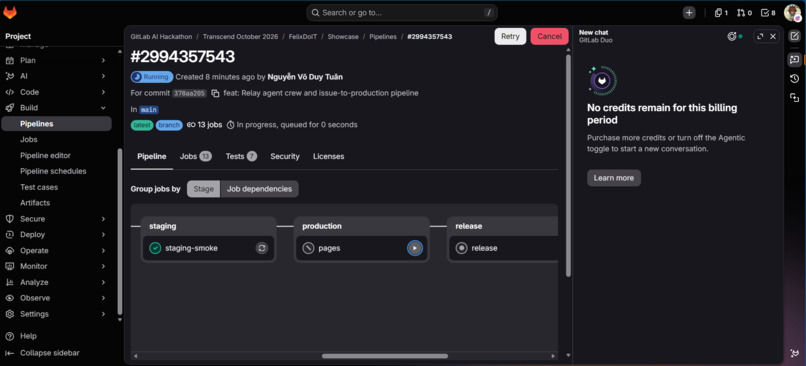Switch to the Licenses tab
The height and width of the screenshot is (366, 806).
point(328,157)
